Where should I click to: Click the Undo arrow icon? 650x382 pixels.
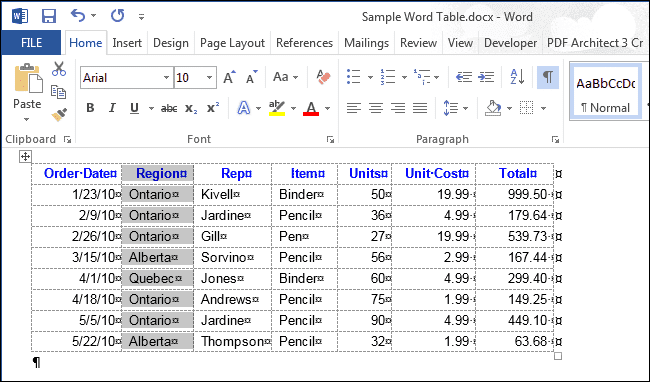pyautogui.click(x=78, y=16)
